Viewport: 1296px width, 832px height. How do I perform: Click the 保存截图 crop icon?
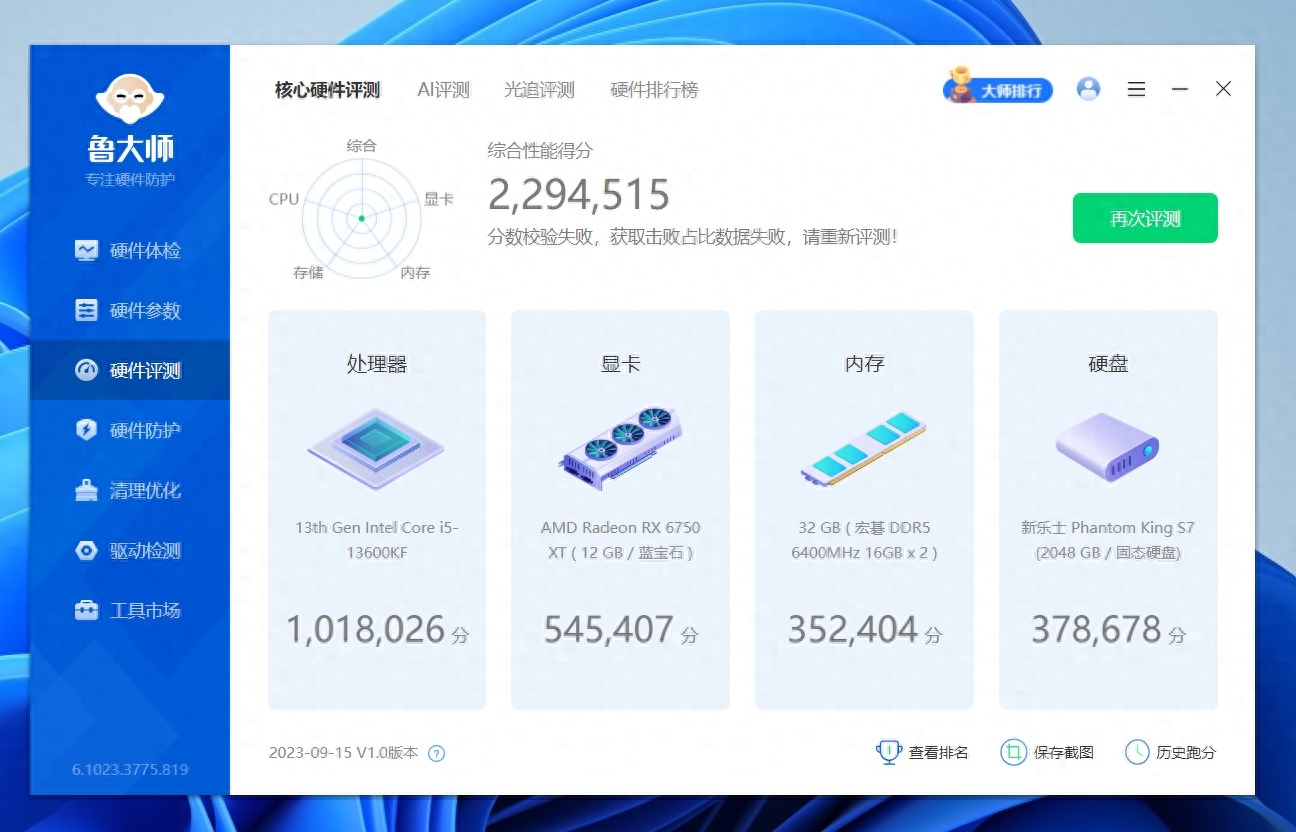coord(1014,752)
